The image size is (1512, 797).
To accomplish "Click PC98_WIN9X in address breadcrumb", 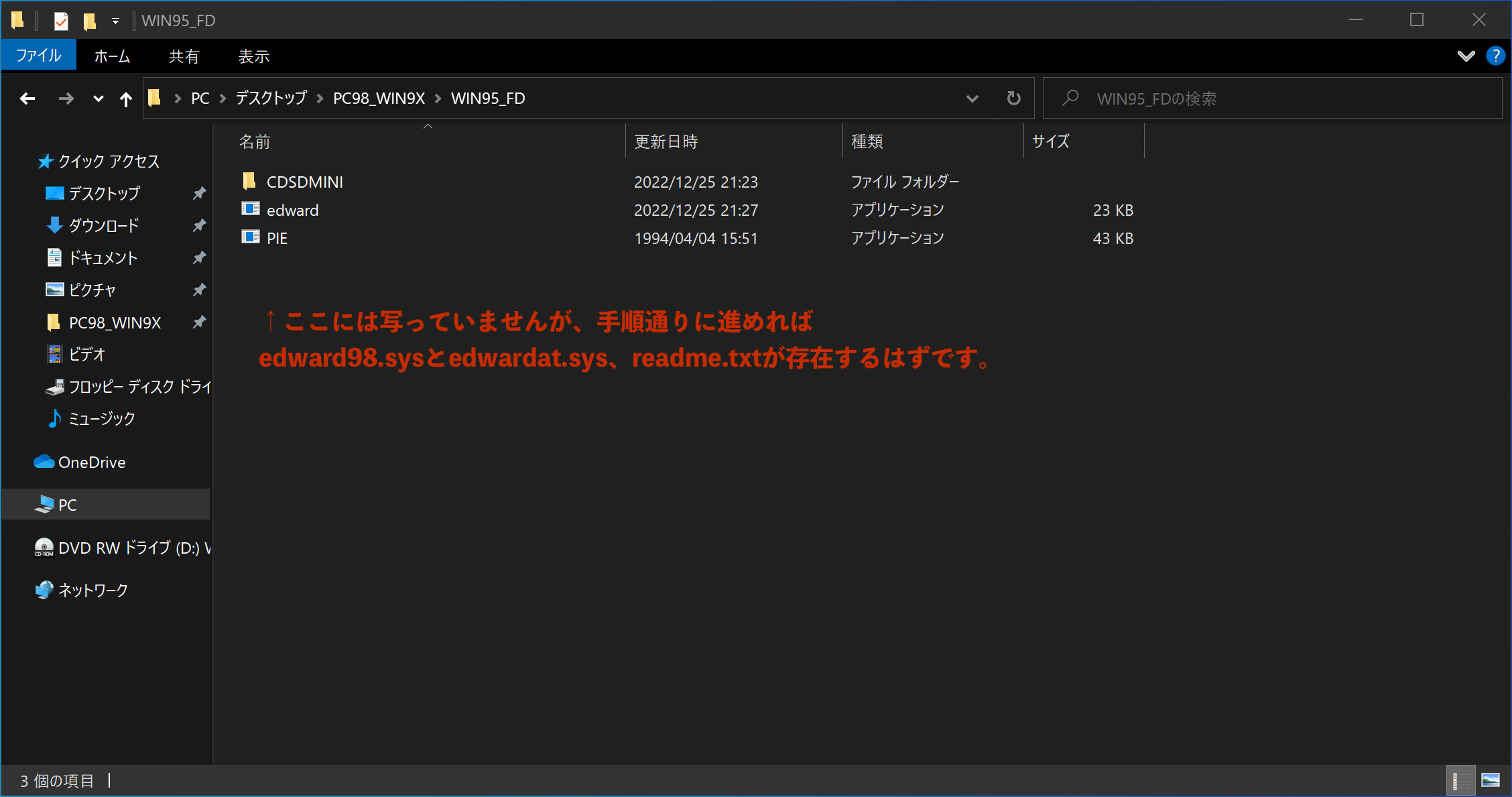I will click(379, 99).
